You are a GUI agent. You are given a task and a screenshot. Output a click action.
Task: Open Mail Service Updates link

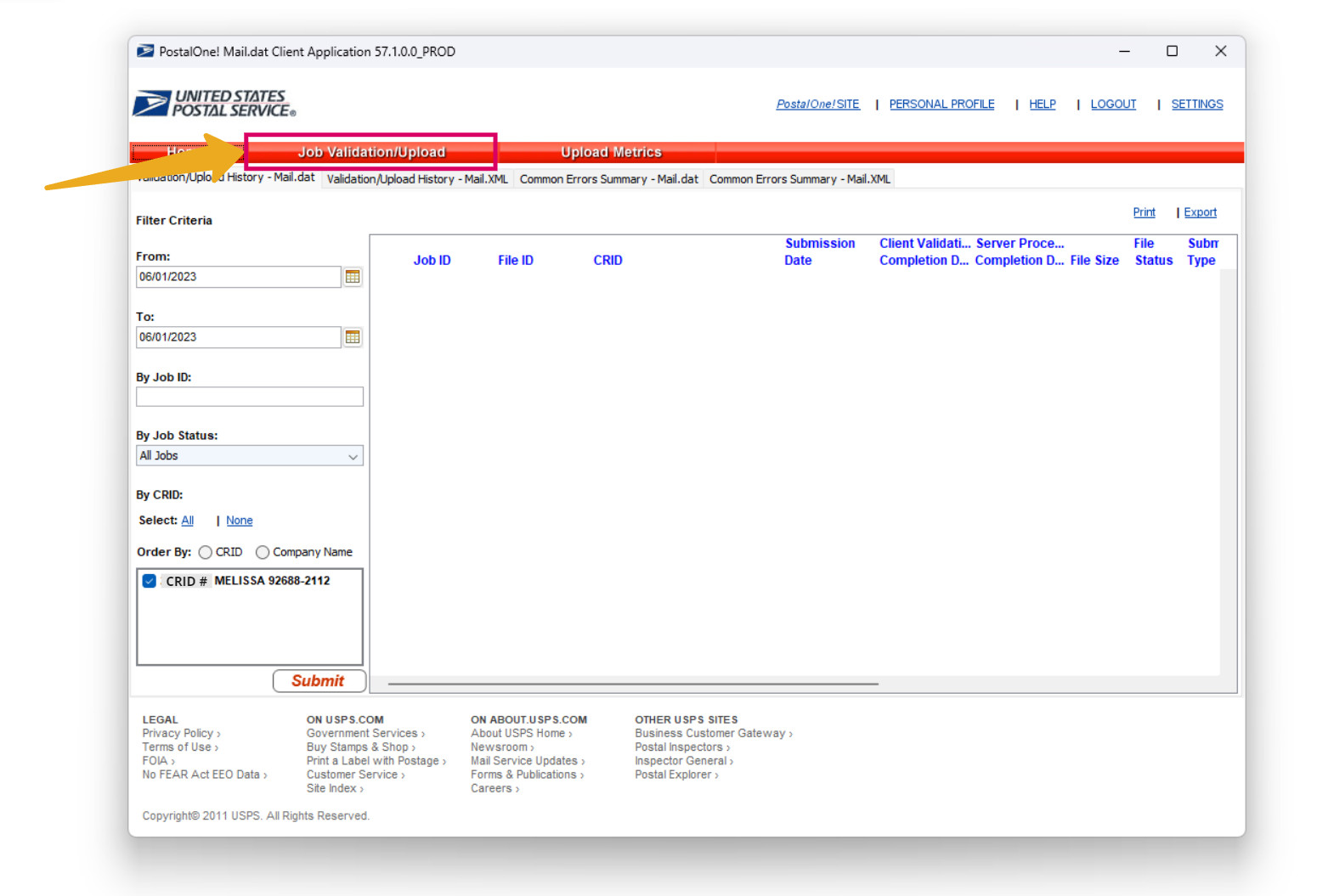(x=528, y=761)
